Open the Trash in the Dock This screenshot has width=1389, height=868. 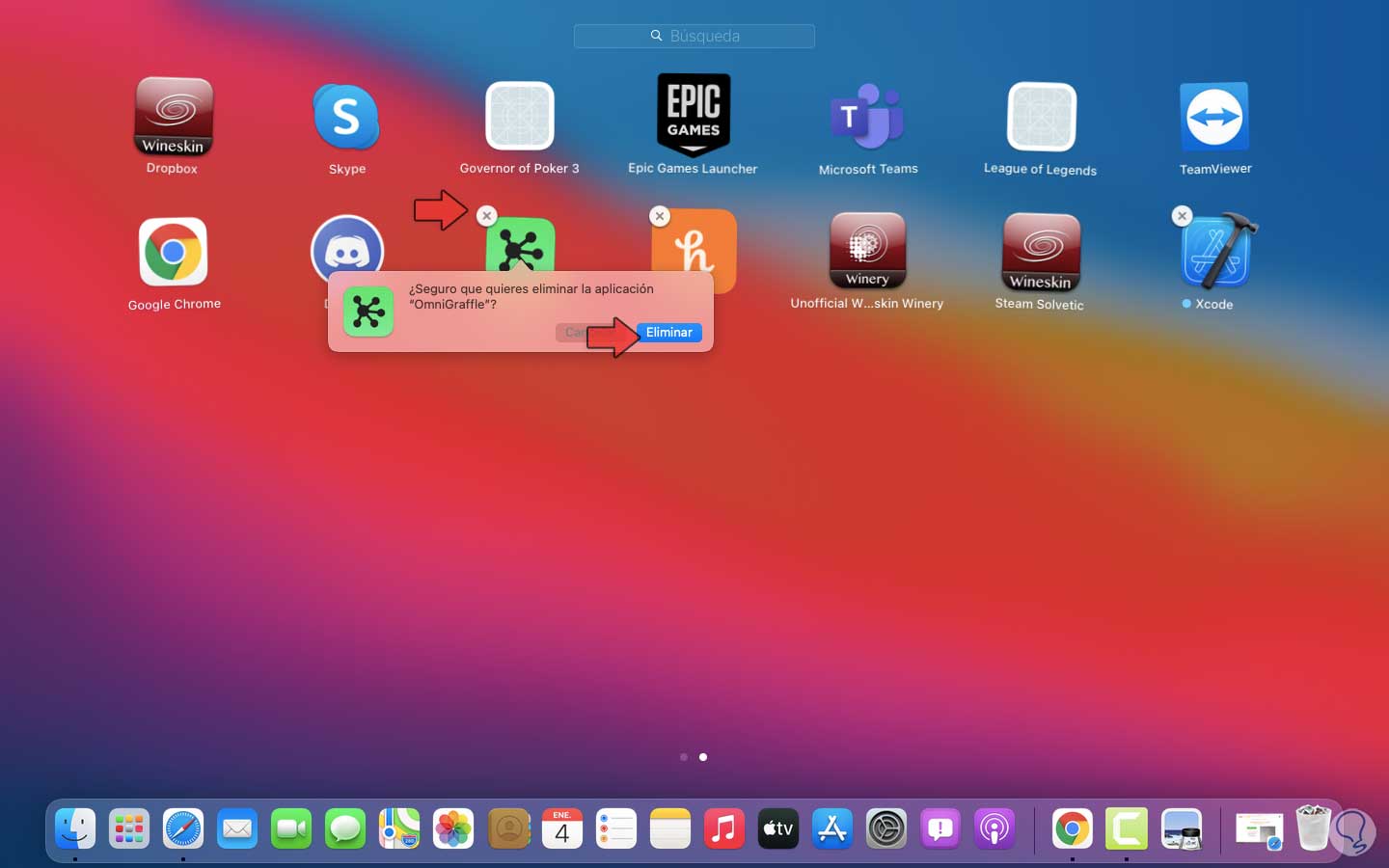[x=1313, y=827]
